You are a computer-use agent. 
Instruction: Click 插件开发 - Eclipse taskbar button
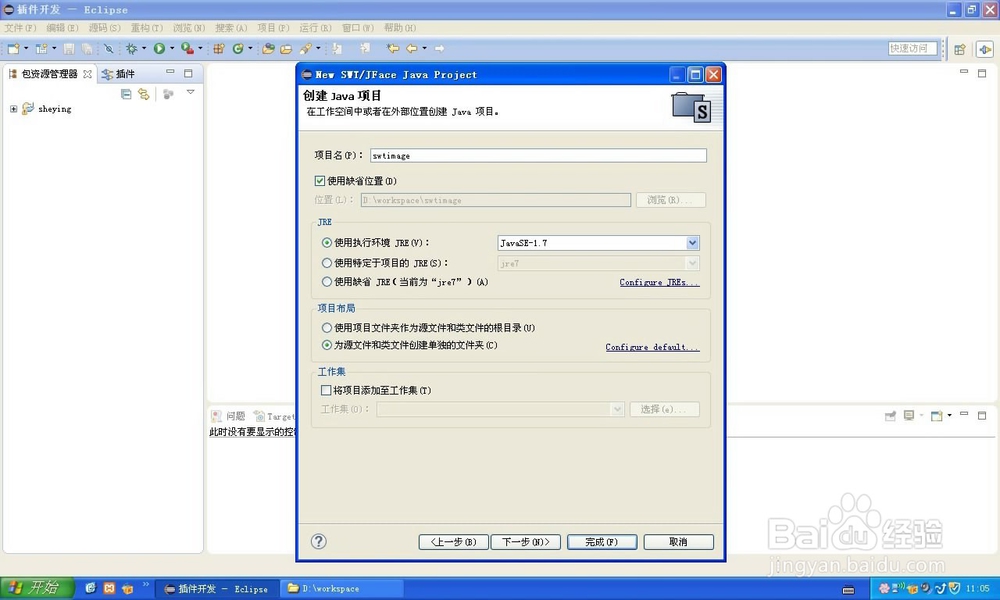(x=216, y=589)
